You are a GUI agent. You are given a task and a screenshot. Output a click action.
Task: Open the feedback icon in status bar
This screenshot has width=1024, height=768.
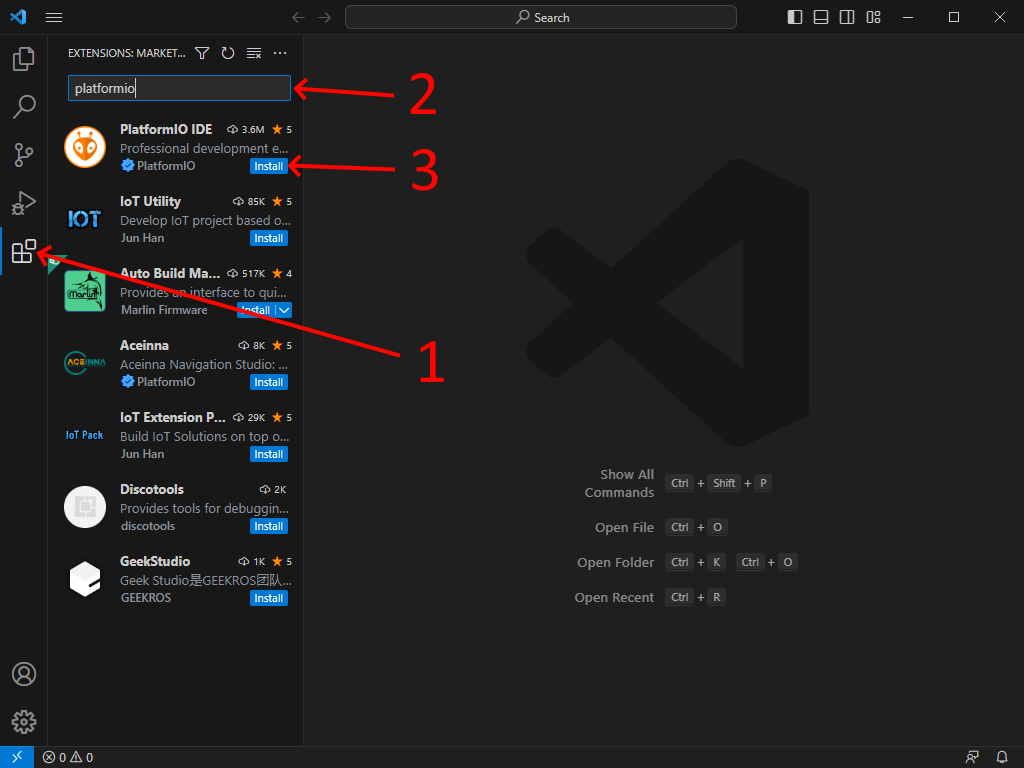972,757
